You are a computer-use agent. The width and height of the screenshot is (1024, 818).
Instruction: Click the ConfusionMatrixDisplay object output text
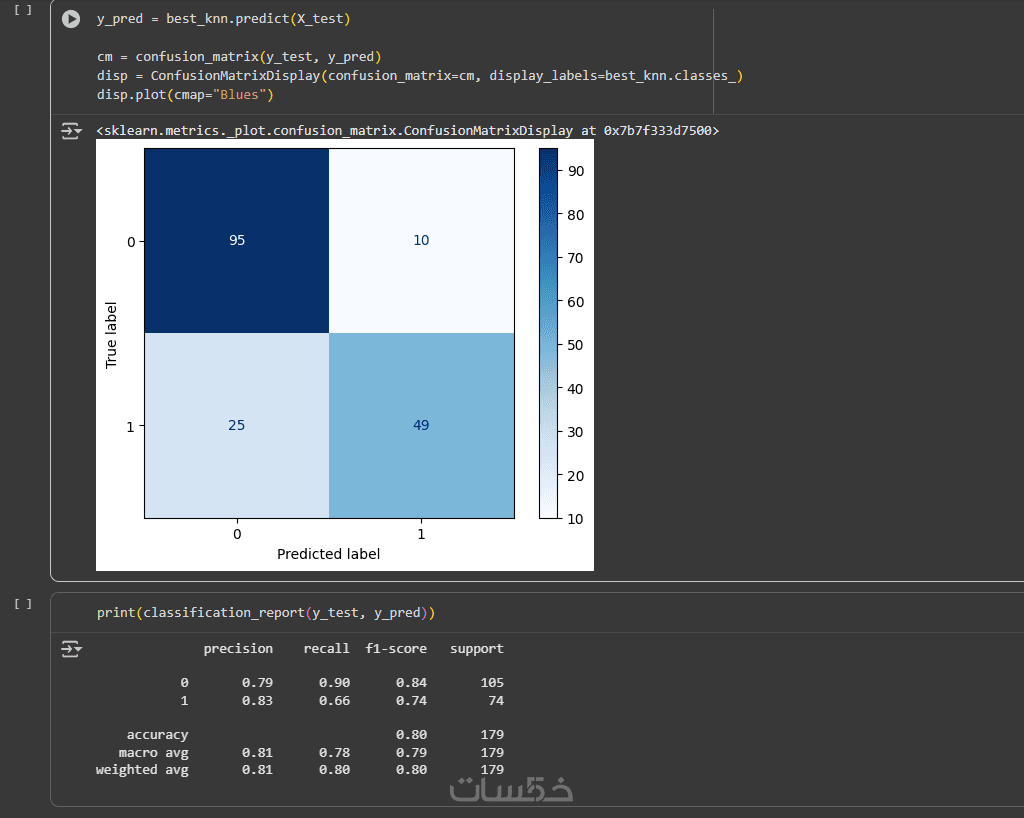point(407,131)
